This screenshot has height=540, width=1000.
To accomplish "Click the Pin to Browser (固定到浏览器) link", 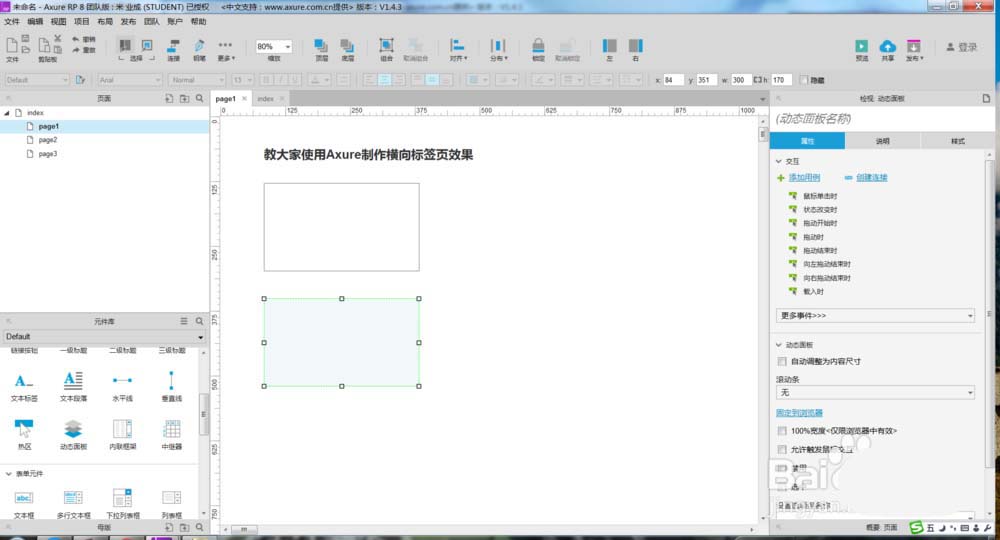I will click(x=799, y=413).
